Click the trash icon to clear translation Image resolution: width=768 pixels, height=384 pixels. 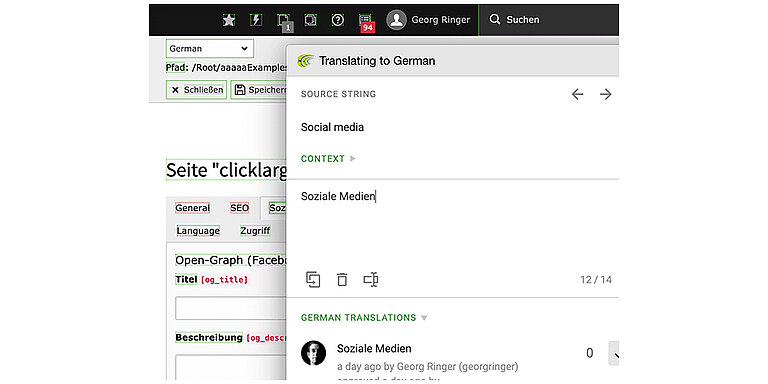(342, 280)
